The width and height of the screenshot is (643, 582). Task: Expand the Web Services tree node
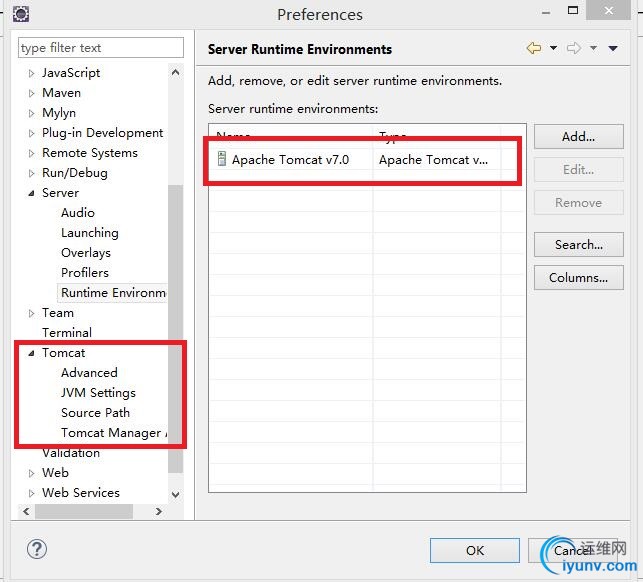31,493
